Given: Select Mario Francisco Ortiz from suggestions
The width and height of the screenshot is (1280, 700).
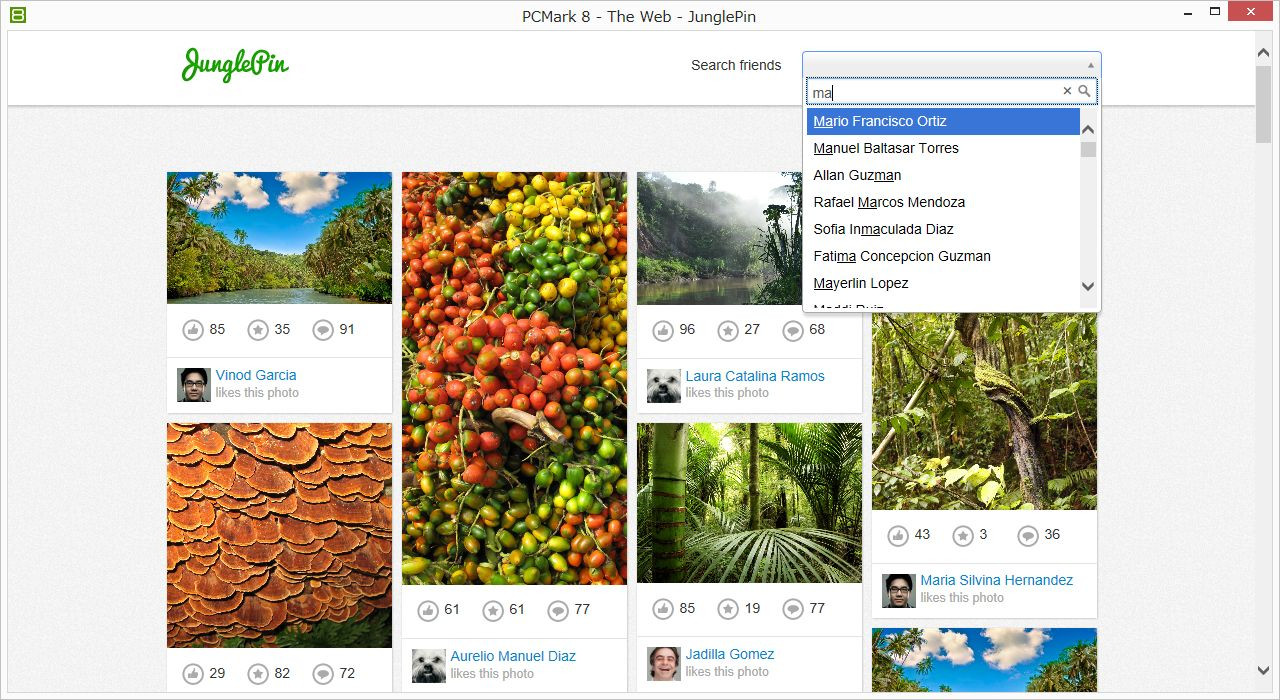Looking at the screenshot, I should click(880, 121).
